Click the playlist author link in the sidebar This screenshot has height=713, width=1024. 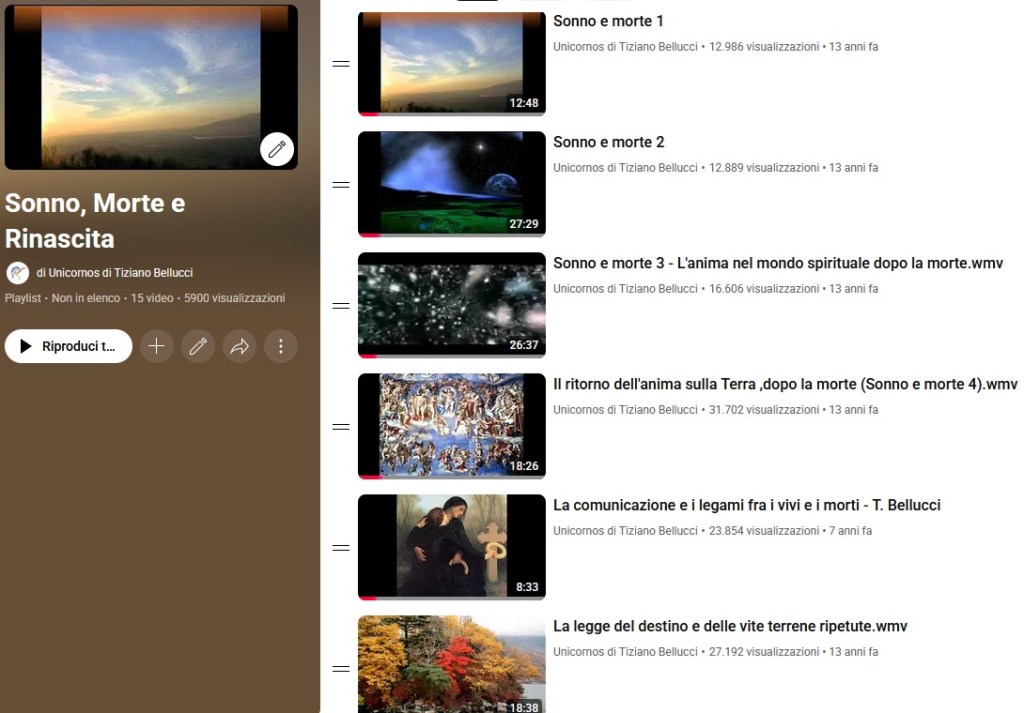point(115,273)
